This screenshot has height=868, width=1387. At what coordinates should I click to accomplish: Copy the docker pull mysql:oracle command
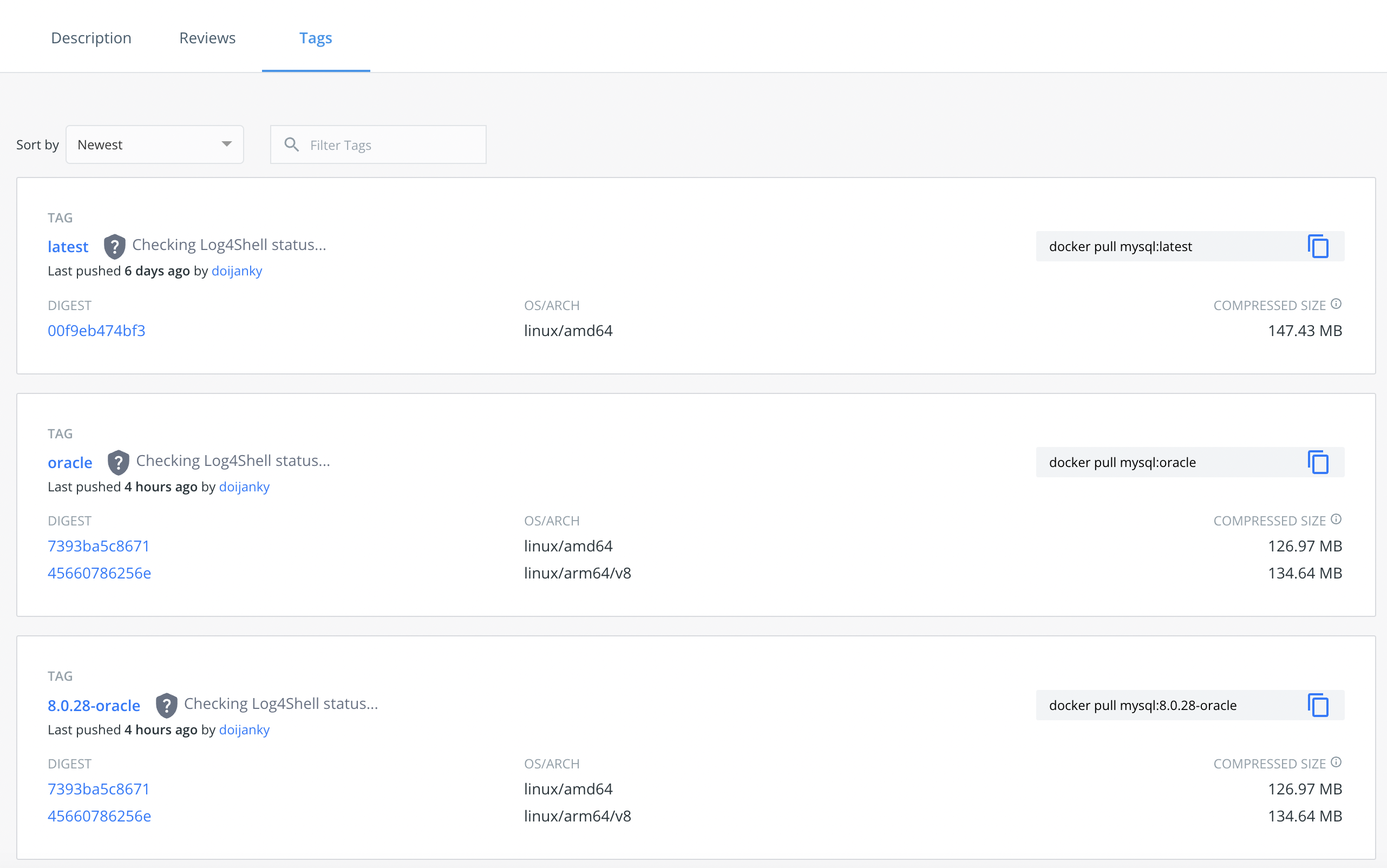[x=1318, y=463]
